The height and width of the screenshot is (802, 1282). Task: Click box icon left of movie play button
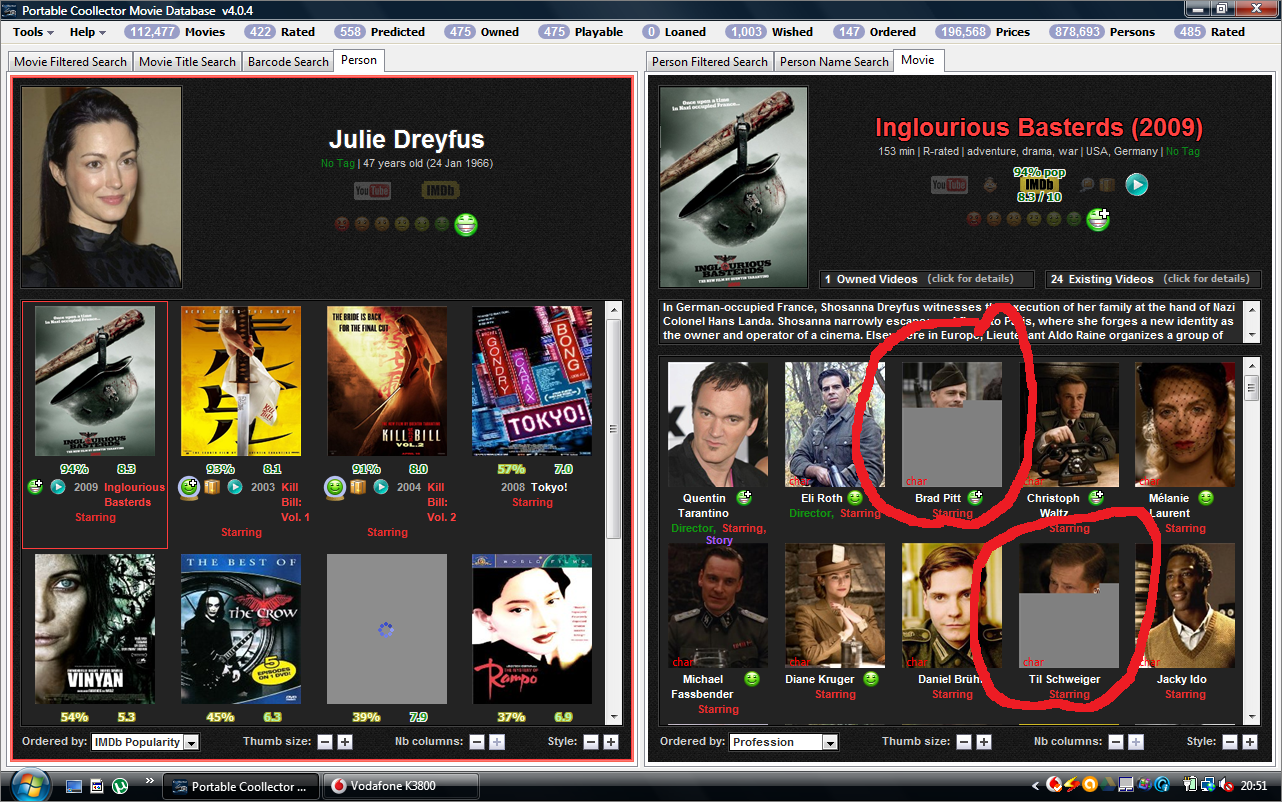point(1107,185)
